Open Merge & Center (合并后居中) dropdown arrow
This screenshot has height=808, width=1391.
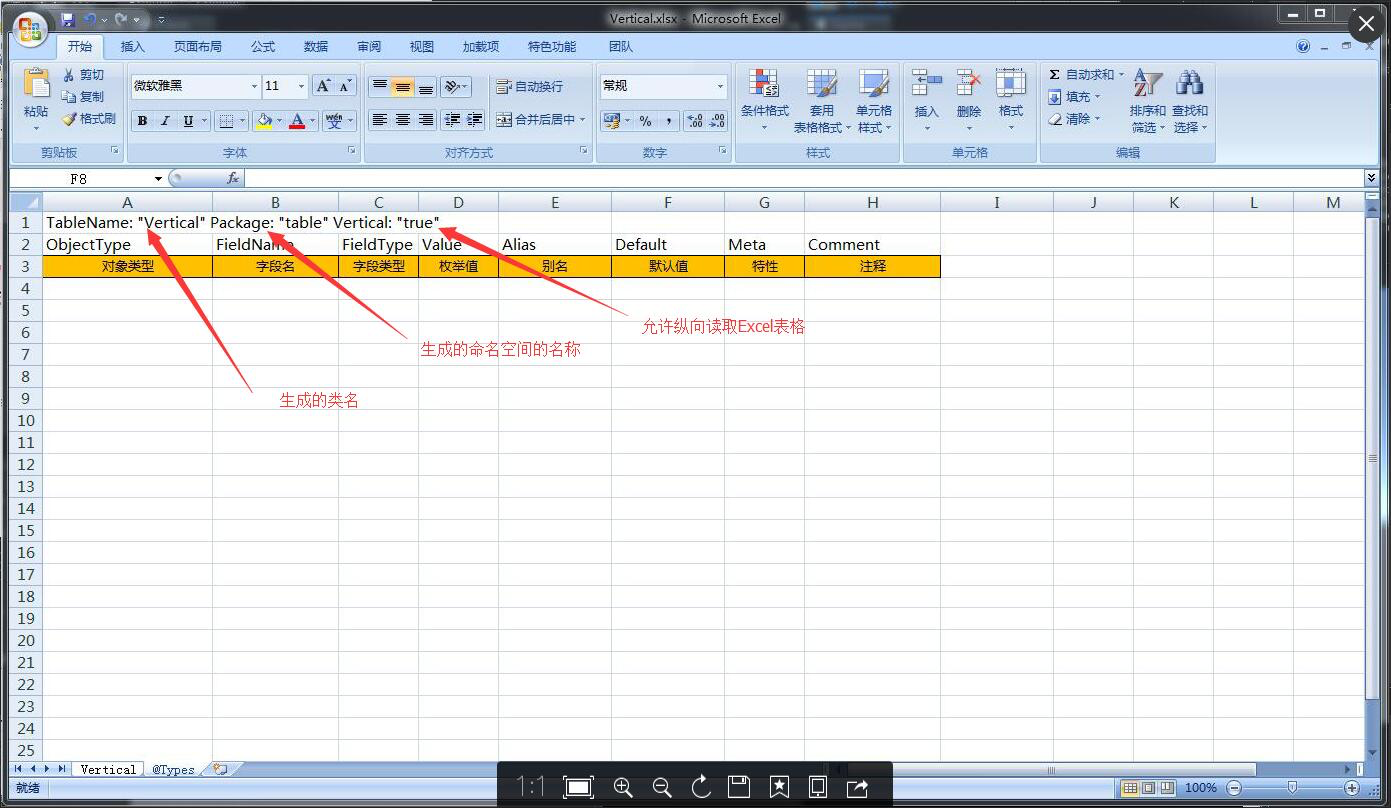point(583,120)
